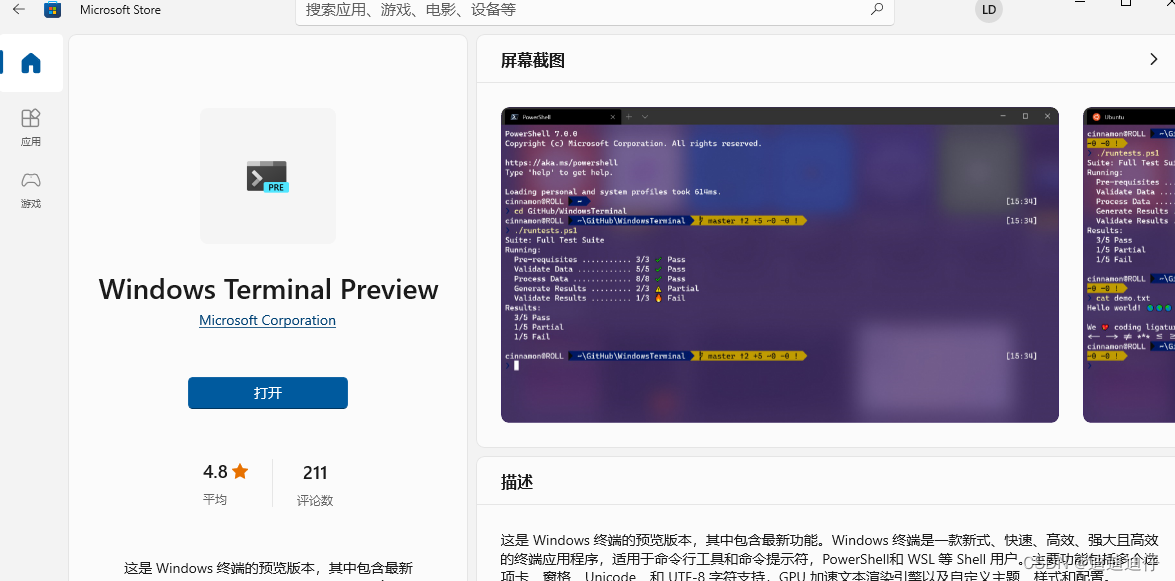Open the LD user profile avatar
Viewport: 1175px width, 581px height.
[x=988, y=10]
